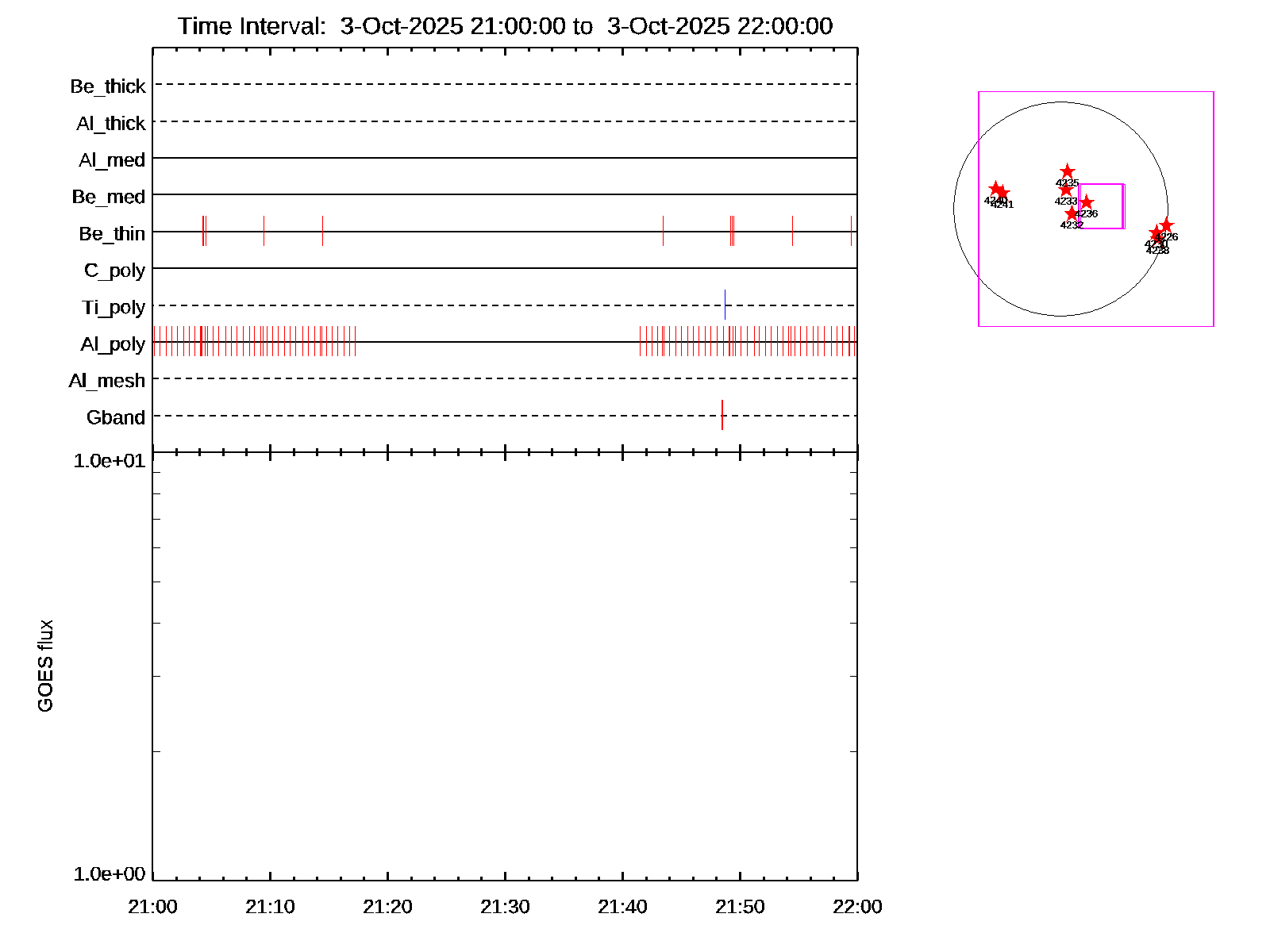Viewport: 1270px width, 952px height.
Task: Click the Be_thin marker near 21:43
Action: pos(663,231)
